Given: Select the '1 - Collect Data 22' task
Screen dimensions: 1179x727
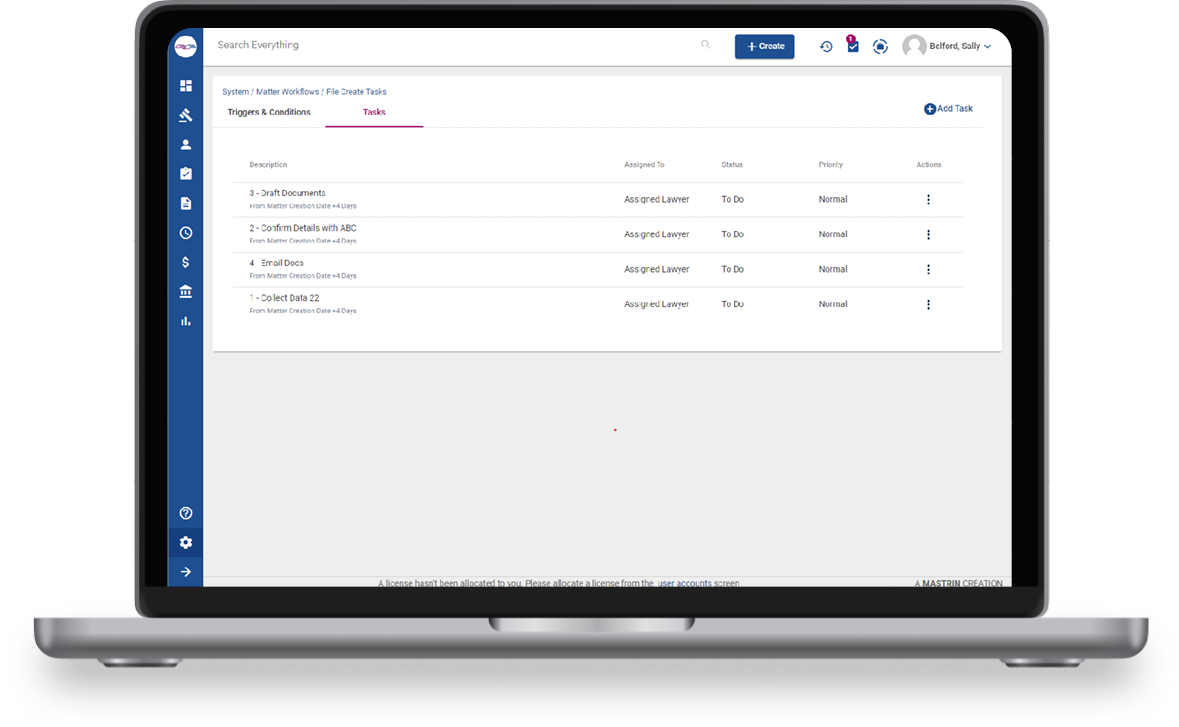Looking at the screenshot, I should (x=284, y=298).
